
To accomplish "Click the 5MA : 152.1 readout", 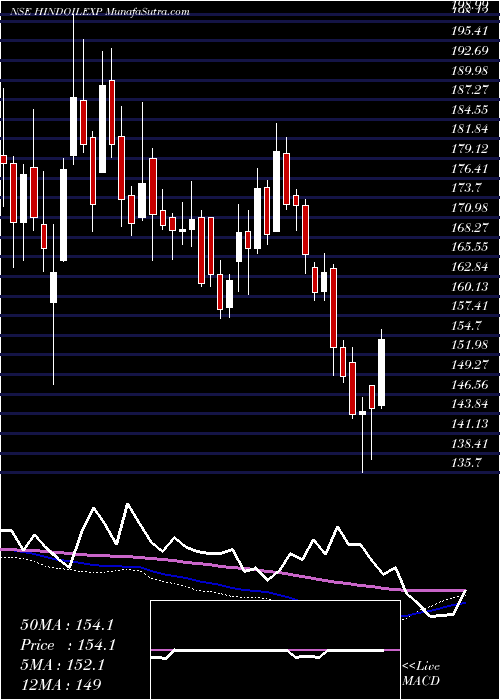I will pyautogui.click(x=62, y=665).
